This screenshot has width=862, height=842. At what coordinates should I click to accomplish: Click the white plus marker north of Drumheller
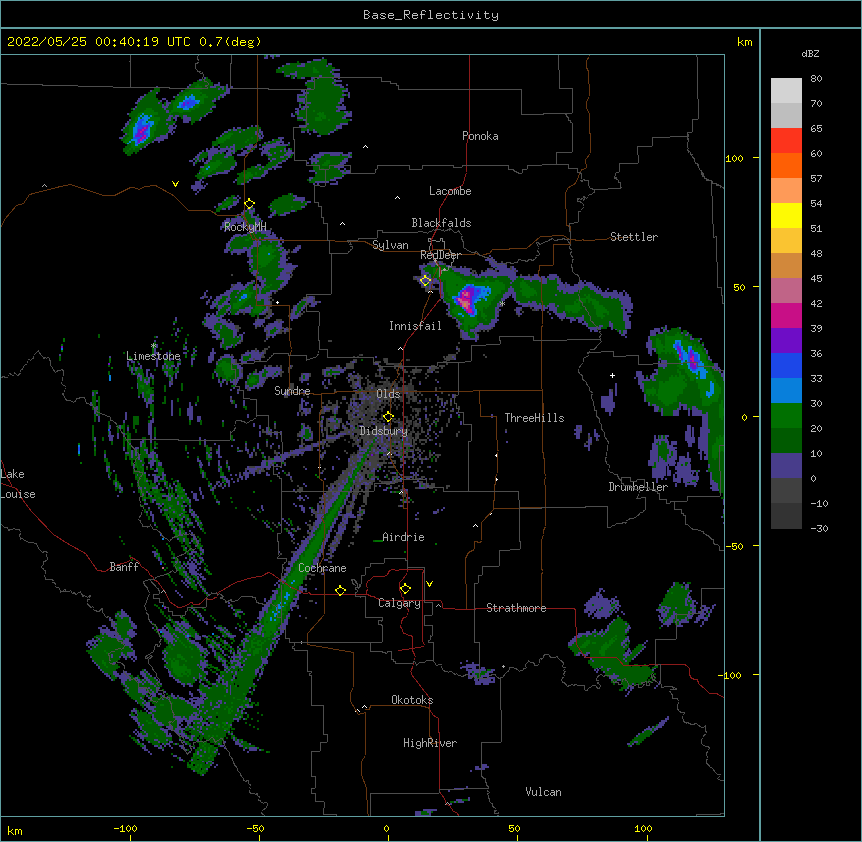pyautogui.click(x=612, y=375)
